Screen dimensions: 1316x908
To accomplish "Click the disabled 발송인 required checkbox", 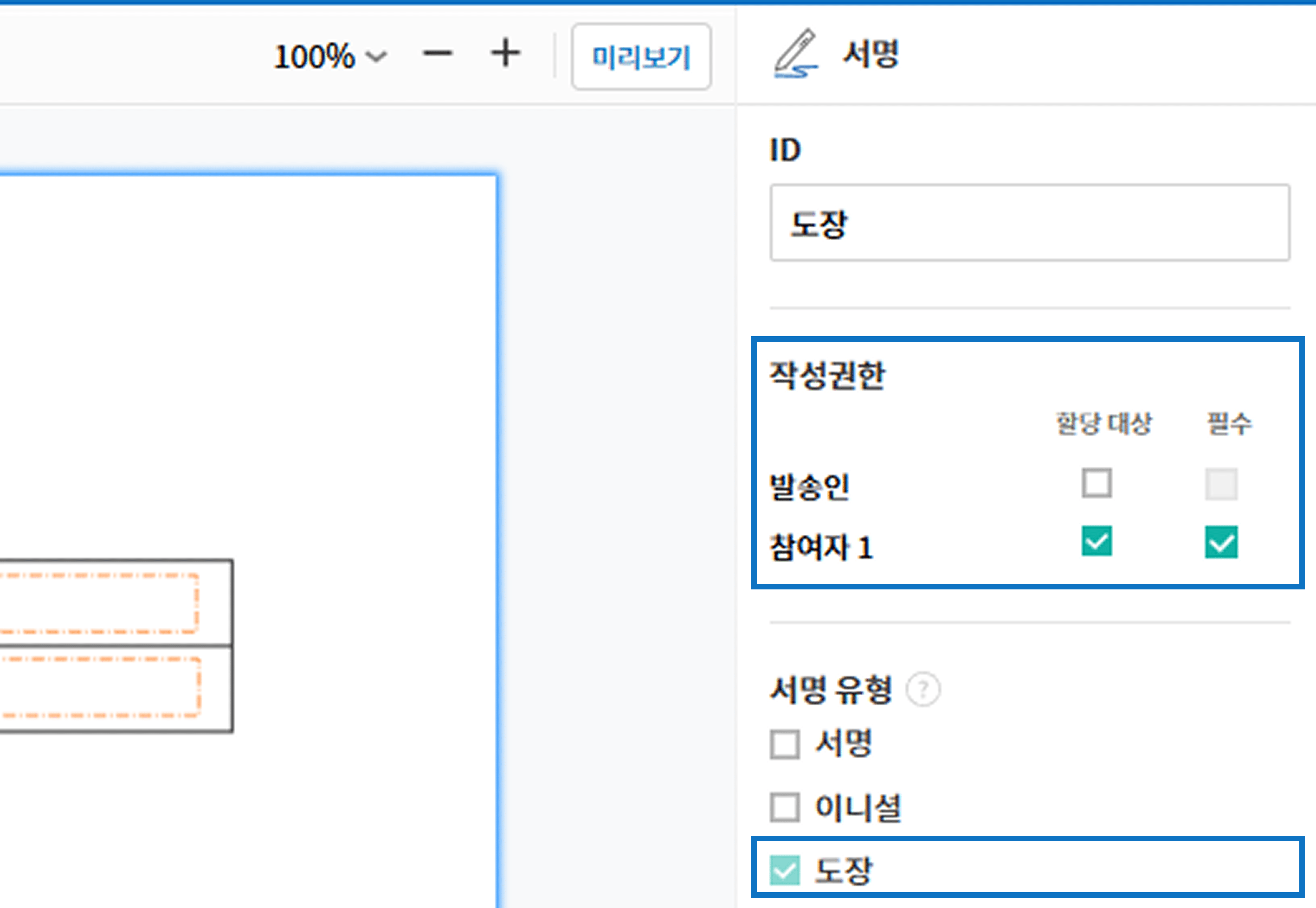I will (x=1221, y=484).
